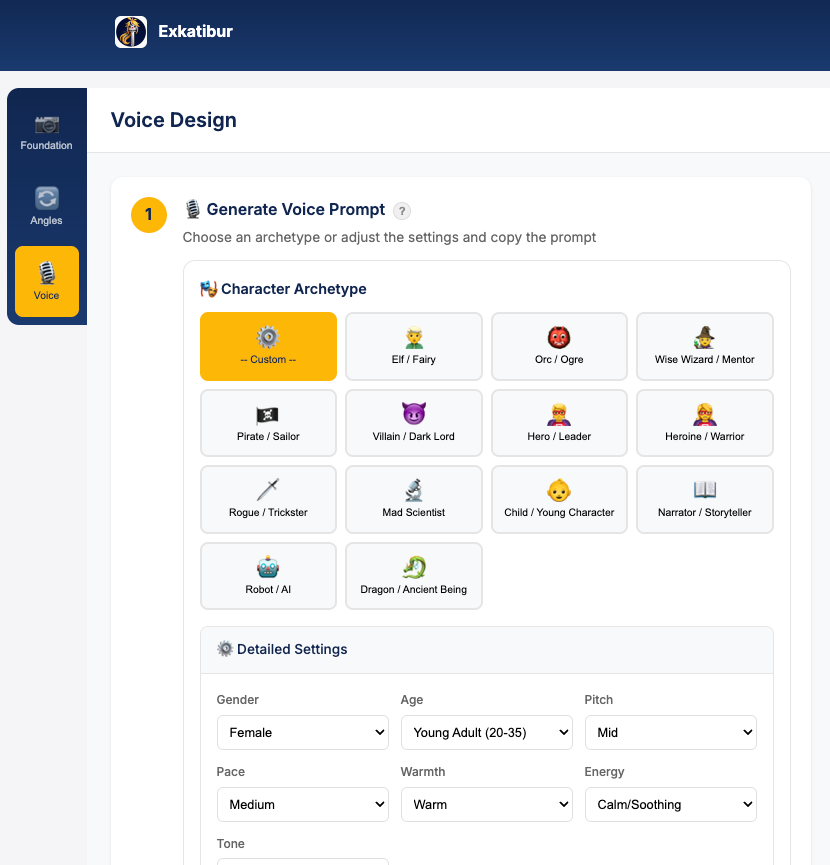
Task: Open the Foundation camera tab
Action: click(x=47, y=133)
